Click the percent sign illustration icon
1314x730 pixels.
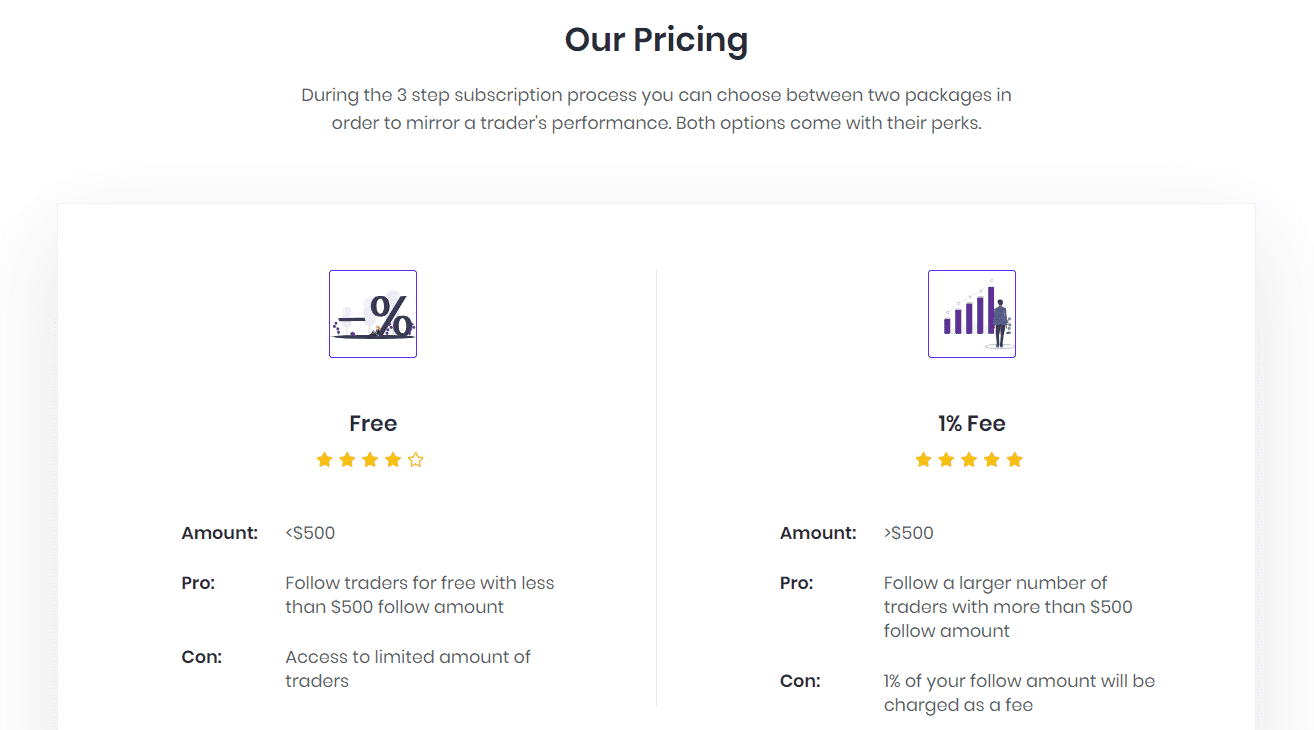tap(373, 314)
